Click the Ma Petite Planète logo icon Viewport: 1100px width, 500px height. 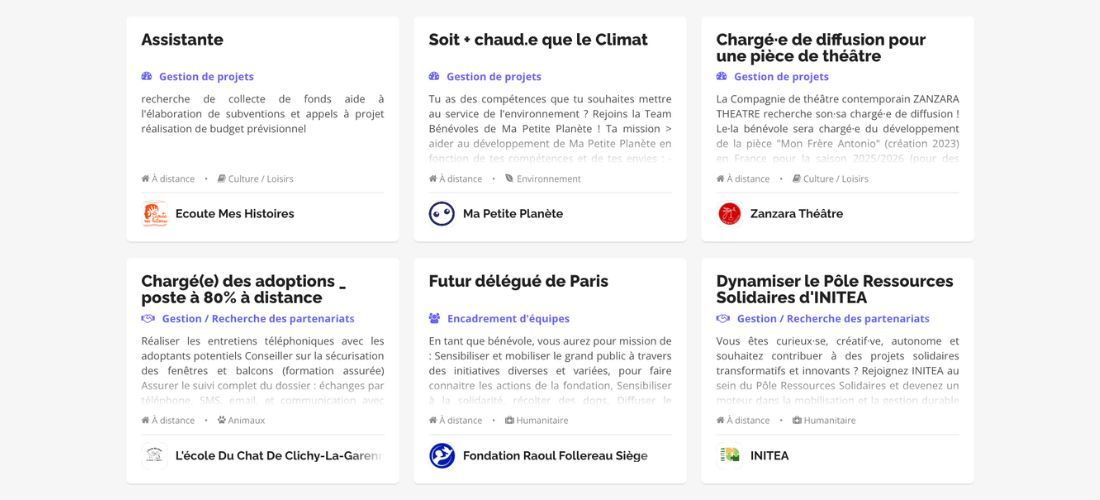click(x=442, y=214)
